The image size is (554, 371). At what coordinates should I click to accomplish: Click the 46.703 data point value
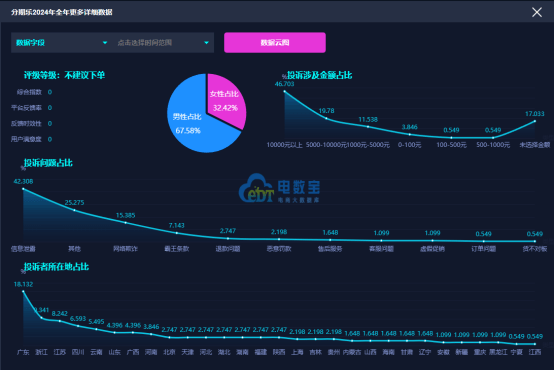(284, 84)
